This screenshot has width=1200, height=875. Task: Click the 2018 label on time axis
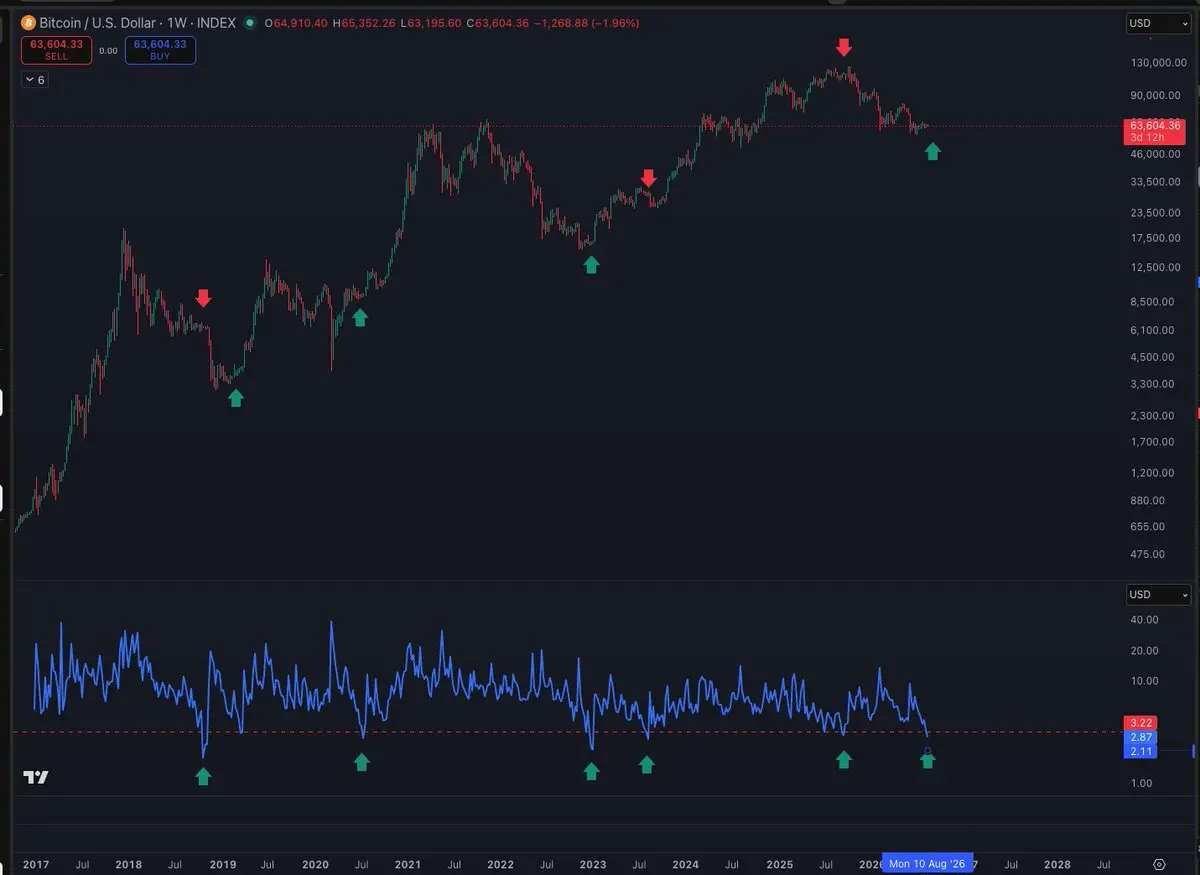coord(128,864)
